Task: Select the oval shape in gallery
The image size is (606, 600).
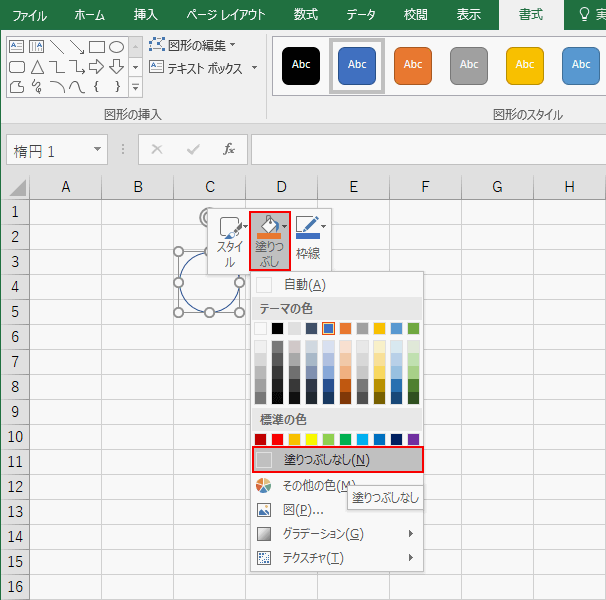Action: point(116,47)
